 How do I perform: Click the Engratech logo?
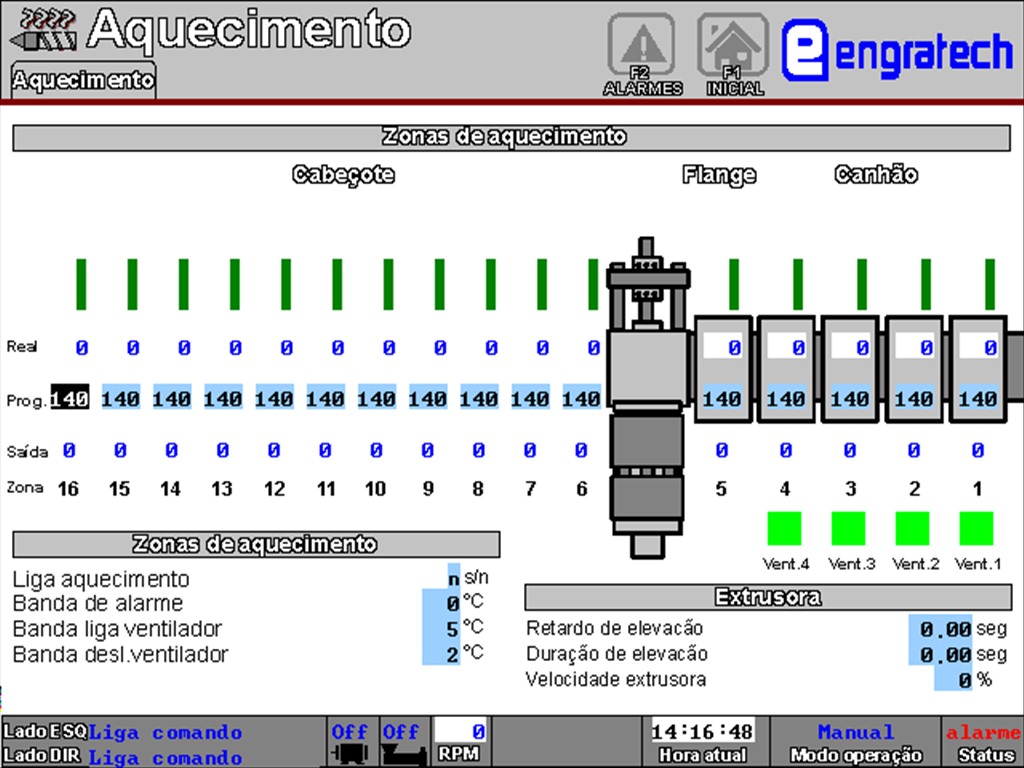coord(897,50)
